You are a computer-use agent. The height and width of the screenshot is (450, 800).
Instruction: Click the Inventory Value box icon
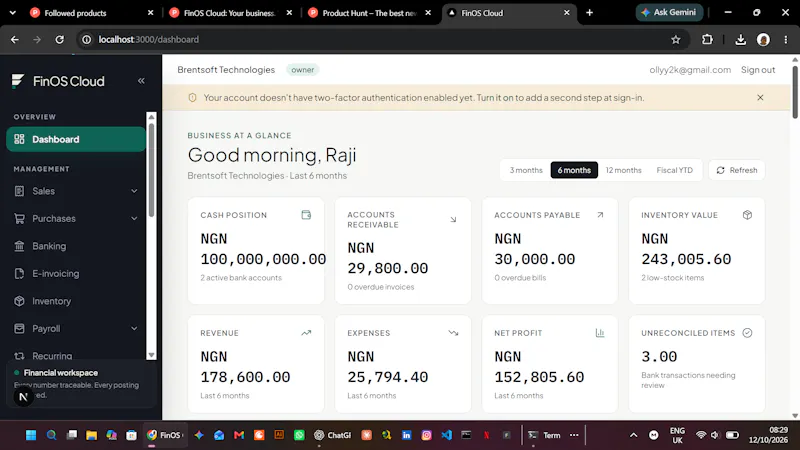(x=747, y=215)
